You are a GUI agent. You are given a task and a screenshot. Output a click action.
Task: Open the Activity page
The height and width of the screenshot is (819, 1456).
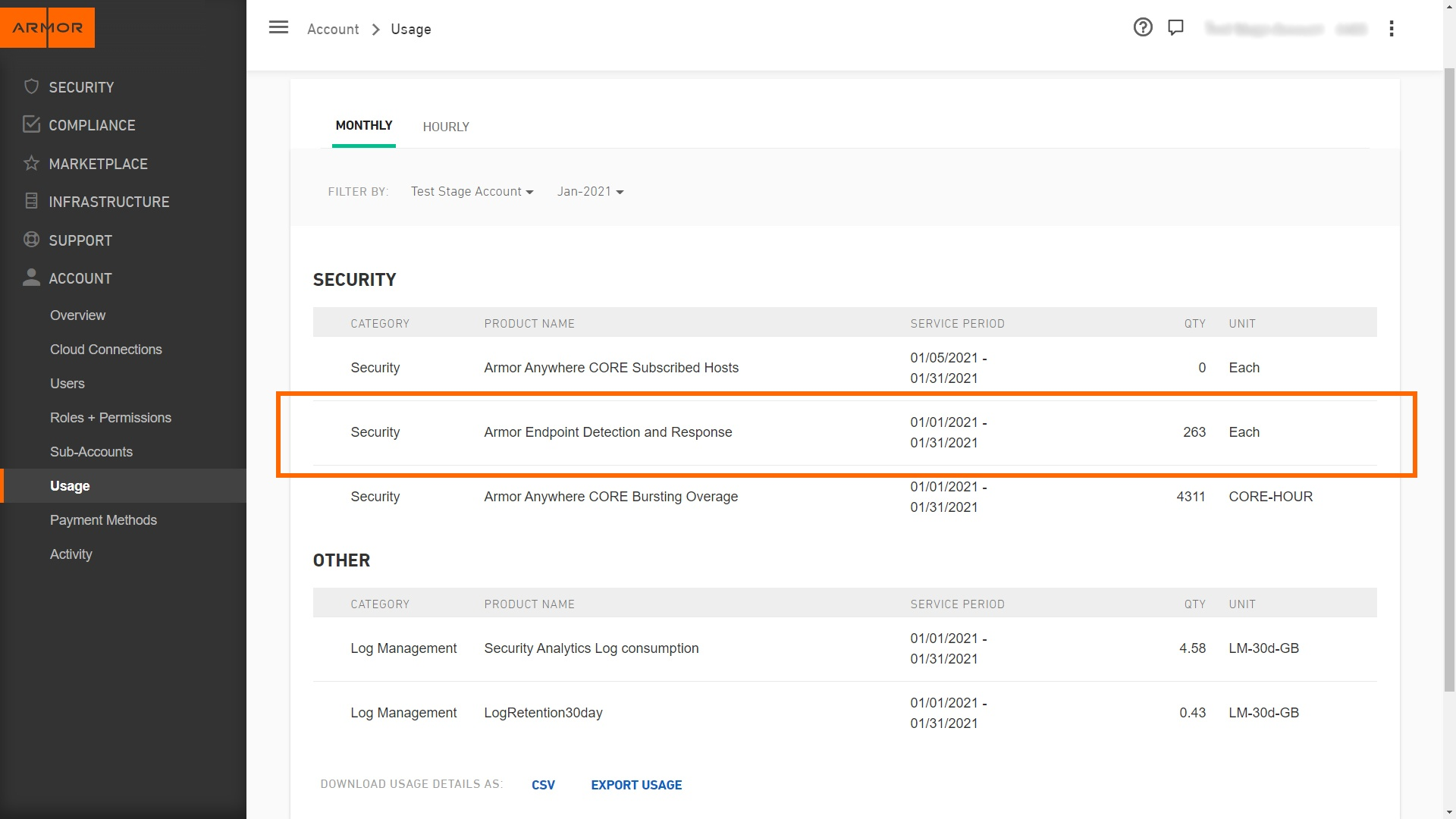point(71,554)
